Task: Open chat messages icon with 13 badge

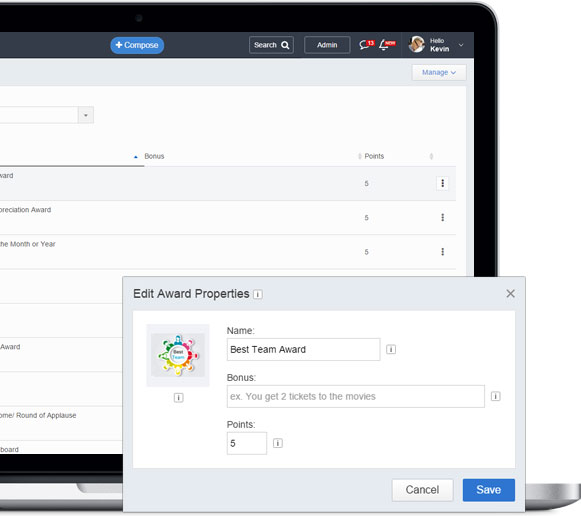Action: (x=366, y=45)
